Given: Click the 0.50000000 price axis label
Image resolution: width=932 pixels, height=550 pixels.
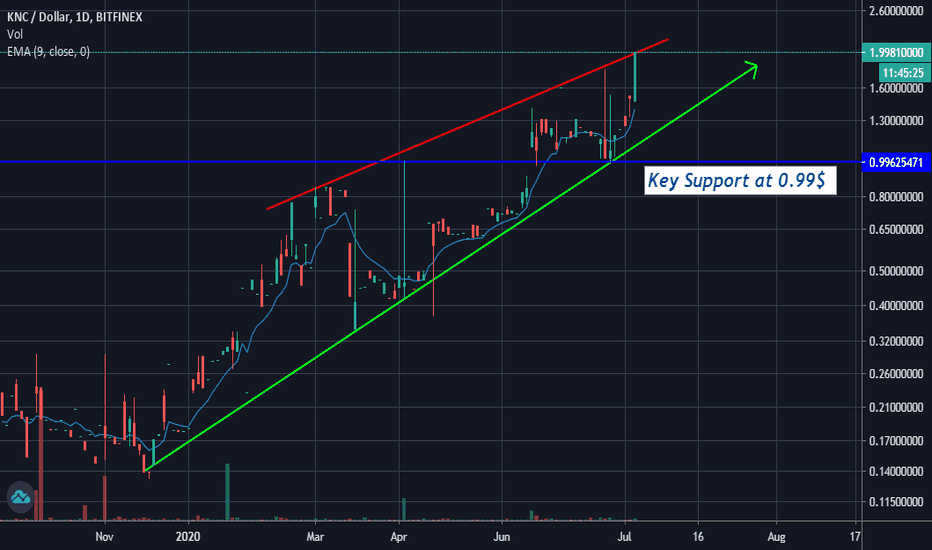Looking at the screenshot, I should tap(896, 271).
